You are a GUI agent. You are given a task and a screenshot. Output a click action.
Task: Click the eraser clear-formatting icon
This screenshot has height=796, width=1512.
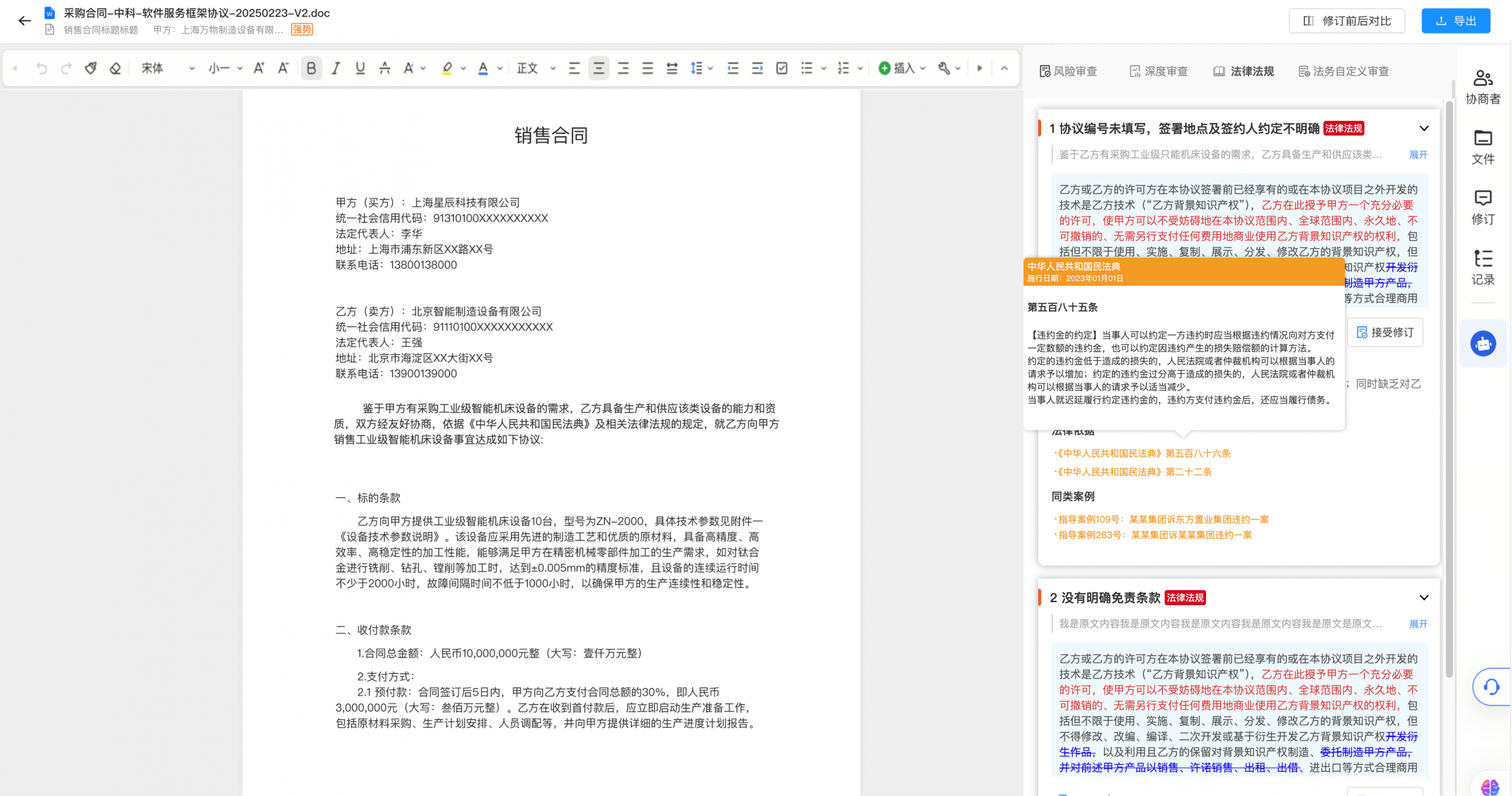pos(115,69)
